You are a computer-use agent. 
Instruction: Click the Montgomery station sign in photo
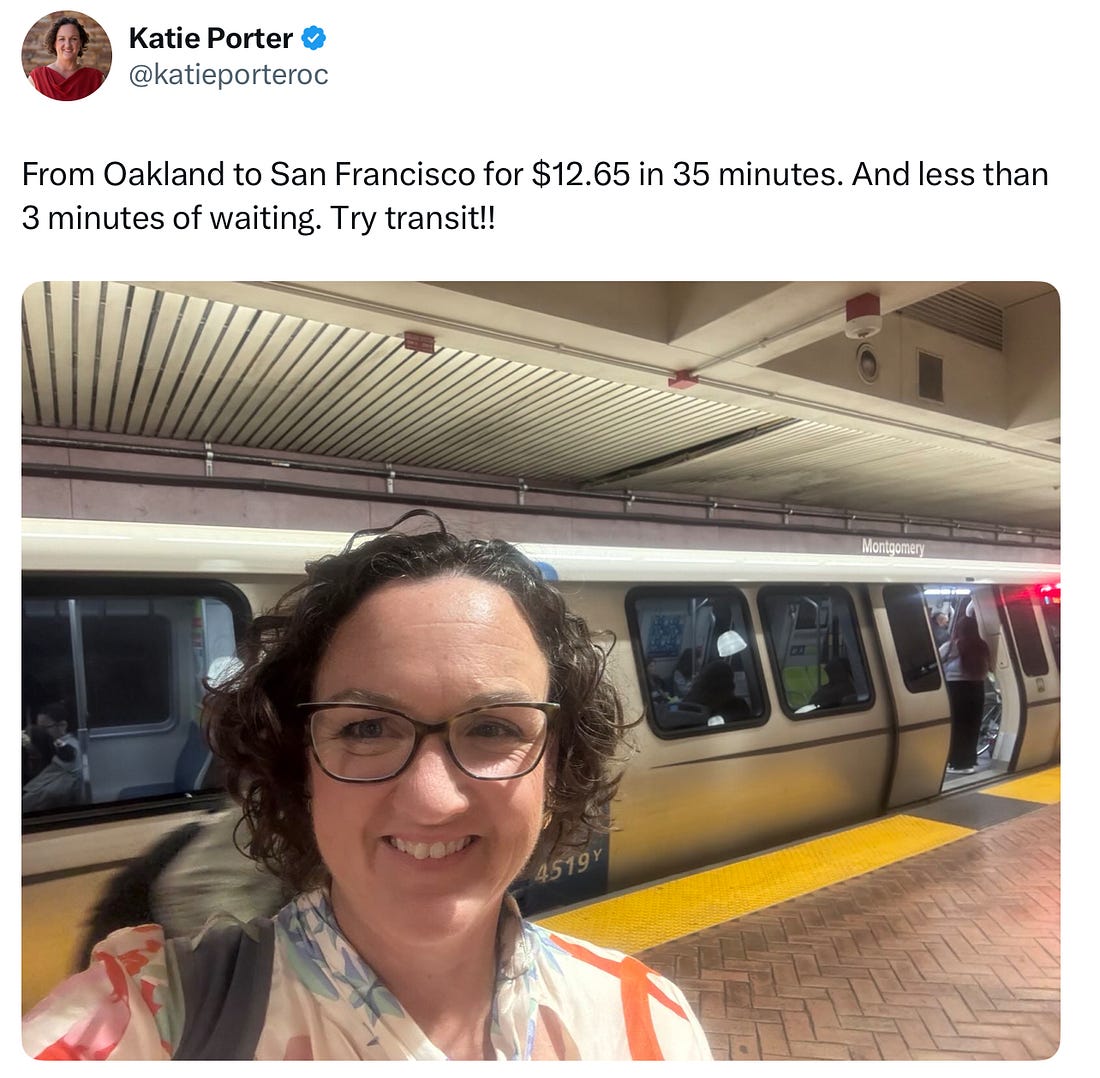(x=893, y=546)
